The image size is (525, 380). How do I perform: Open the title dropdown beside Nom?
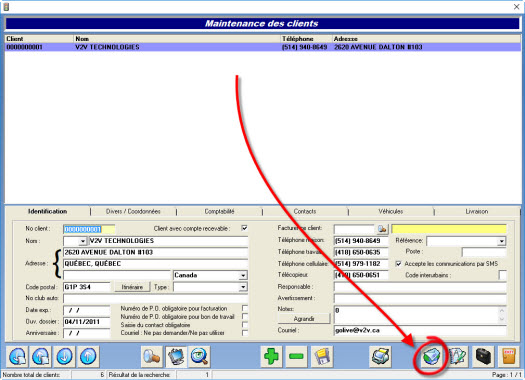pos(83,241)
